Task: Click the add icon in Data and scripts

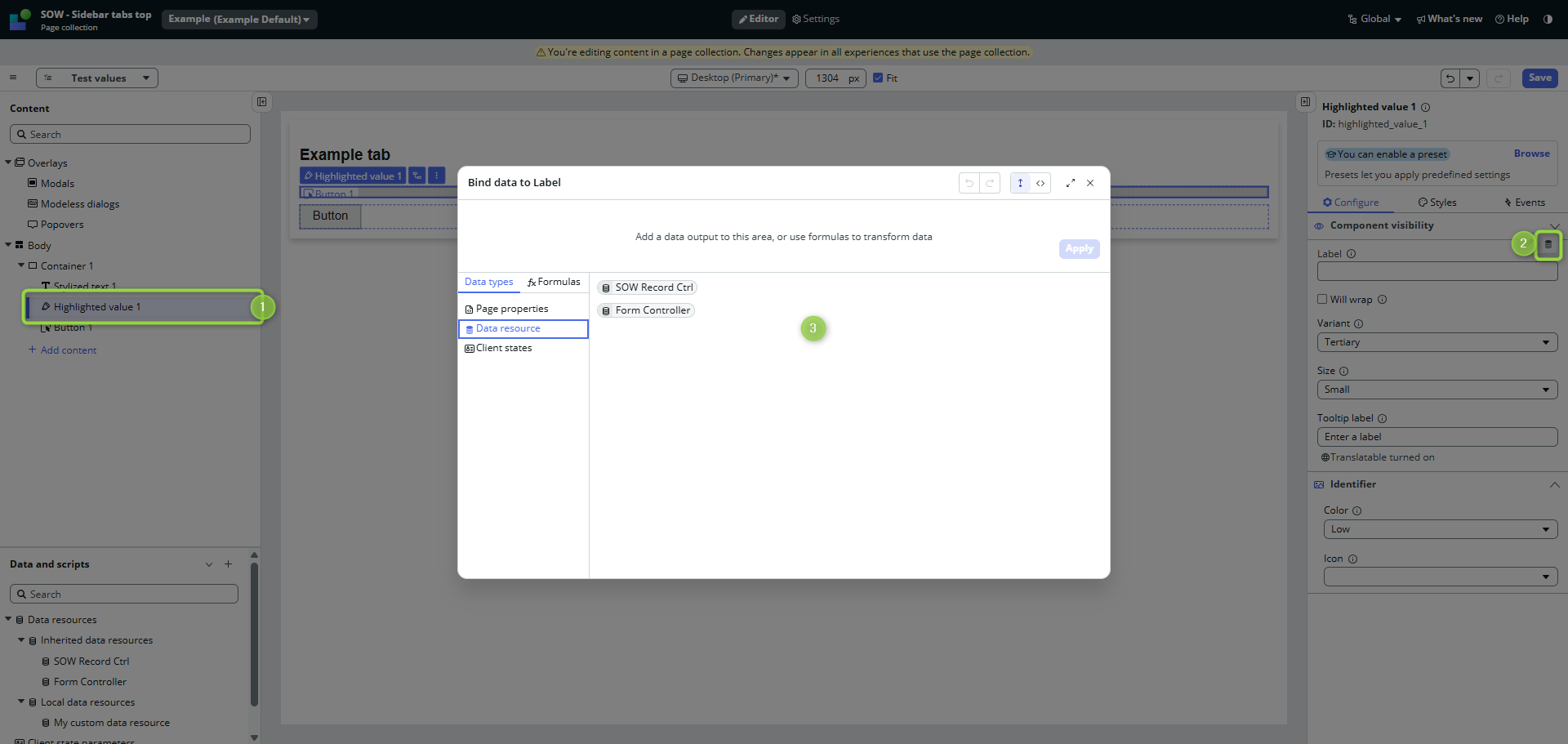Action: 229,564
